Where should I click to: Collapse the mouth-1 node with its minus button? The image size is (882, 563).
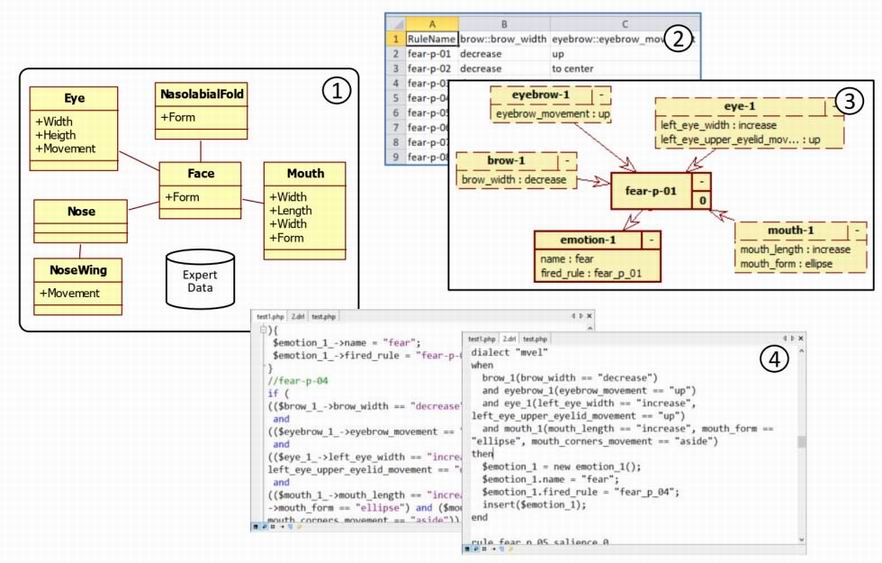(x=857, y=231)
